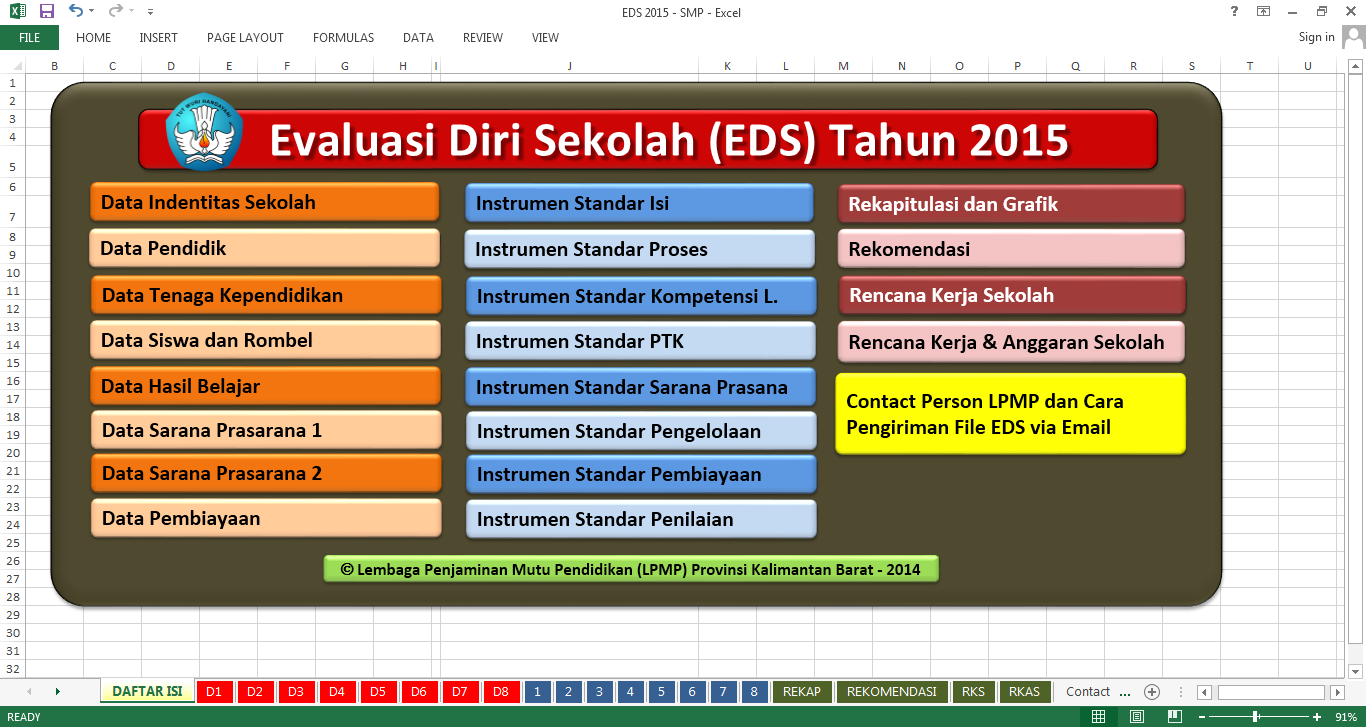The height and width of the screenshot is (727, 1366).
Task: Open the VIEW ribbon tab
Action: click(x=545, y=38)
